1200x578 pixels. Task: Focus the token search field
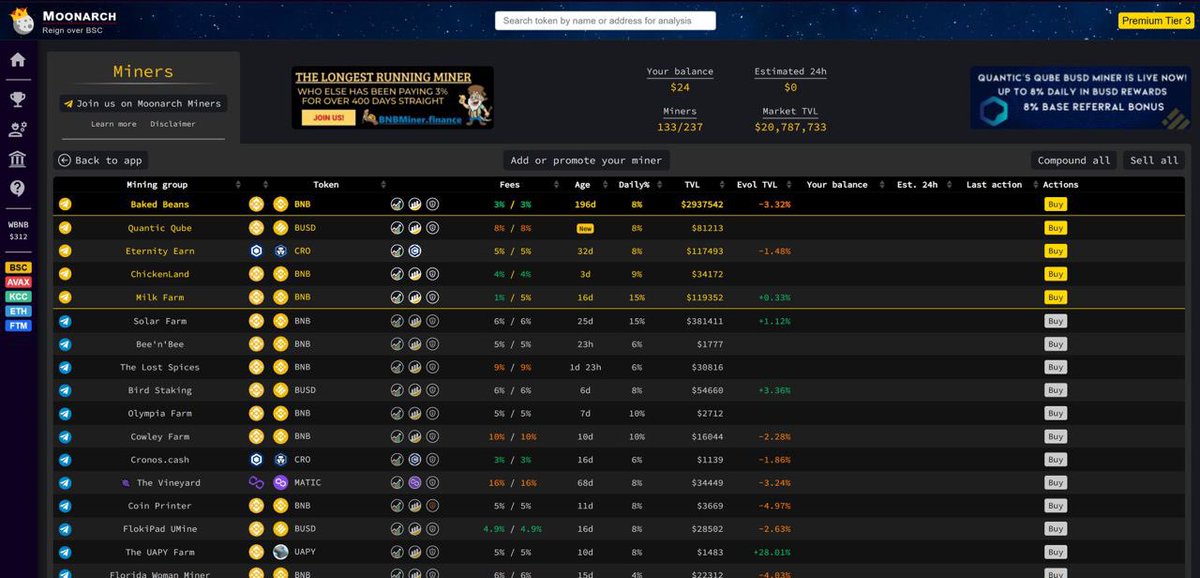605,20
